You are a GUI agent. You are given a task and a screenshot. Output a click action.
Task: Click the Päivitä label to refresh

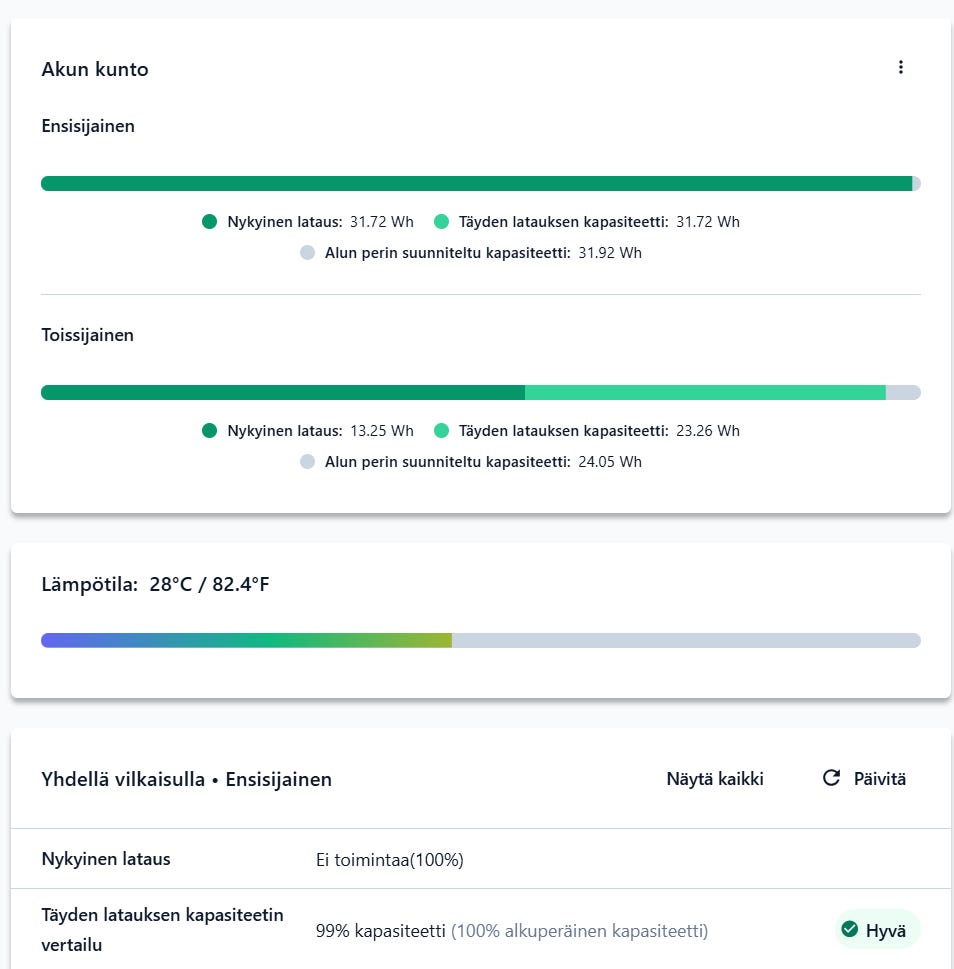click(879, 779)
